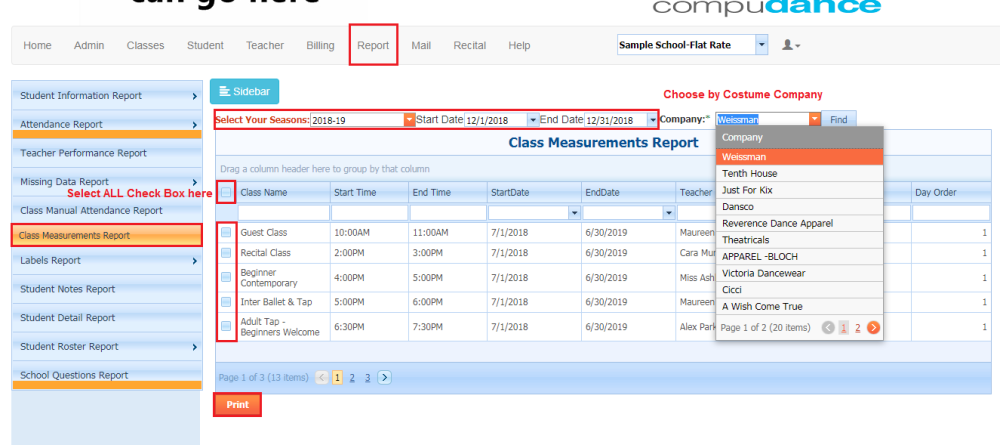
Task: Open Student Detail Report
Action: pyautogui.click(x=107, y=317)
